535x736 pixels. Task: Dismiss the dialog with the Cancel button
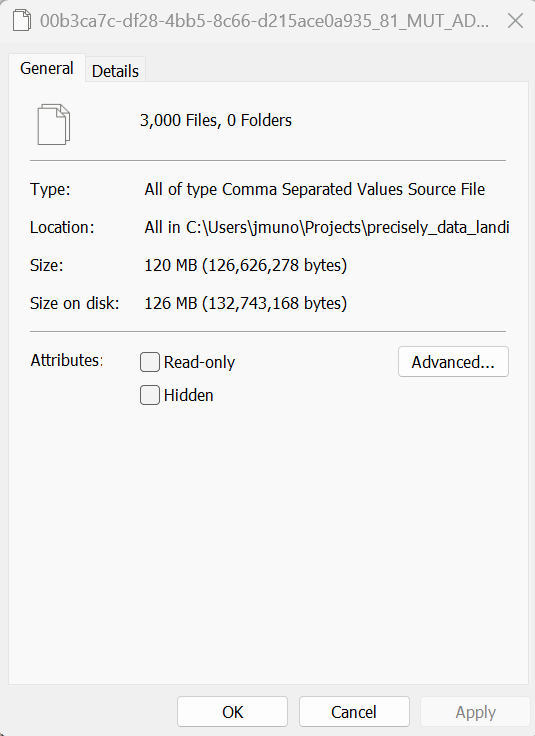(354, 712)
